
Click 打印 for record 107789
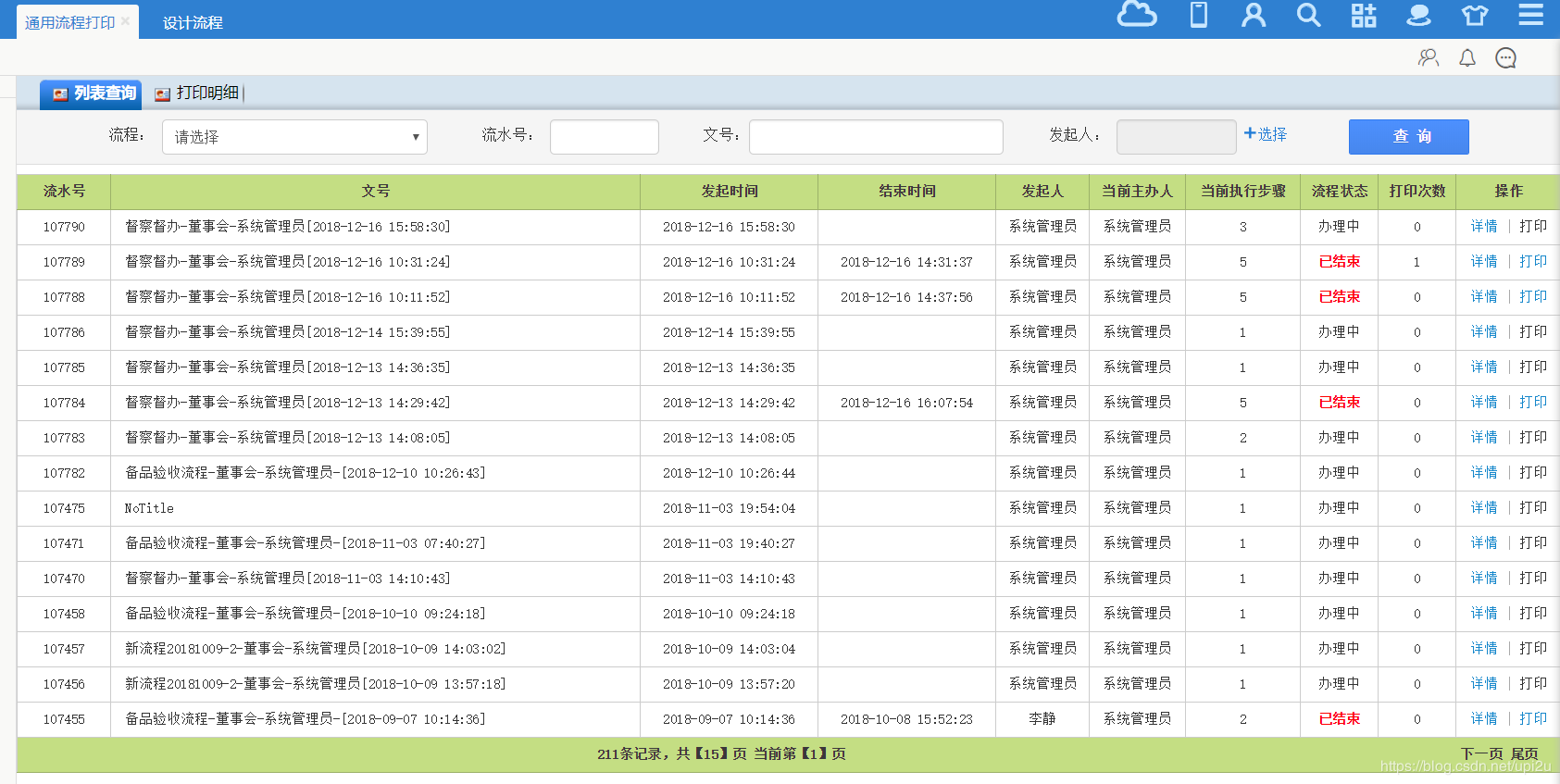(x=1533, y=262)
